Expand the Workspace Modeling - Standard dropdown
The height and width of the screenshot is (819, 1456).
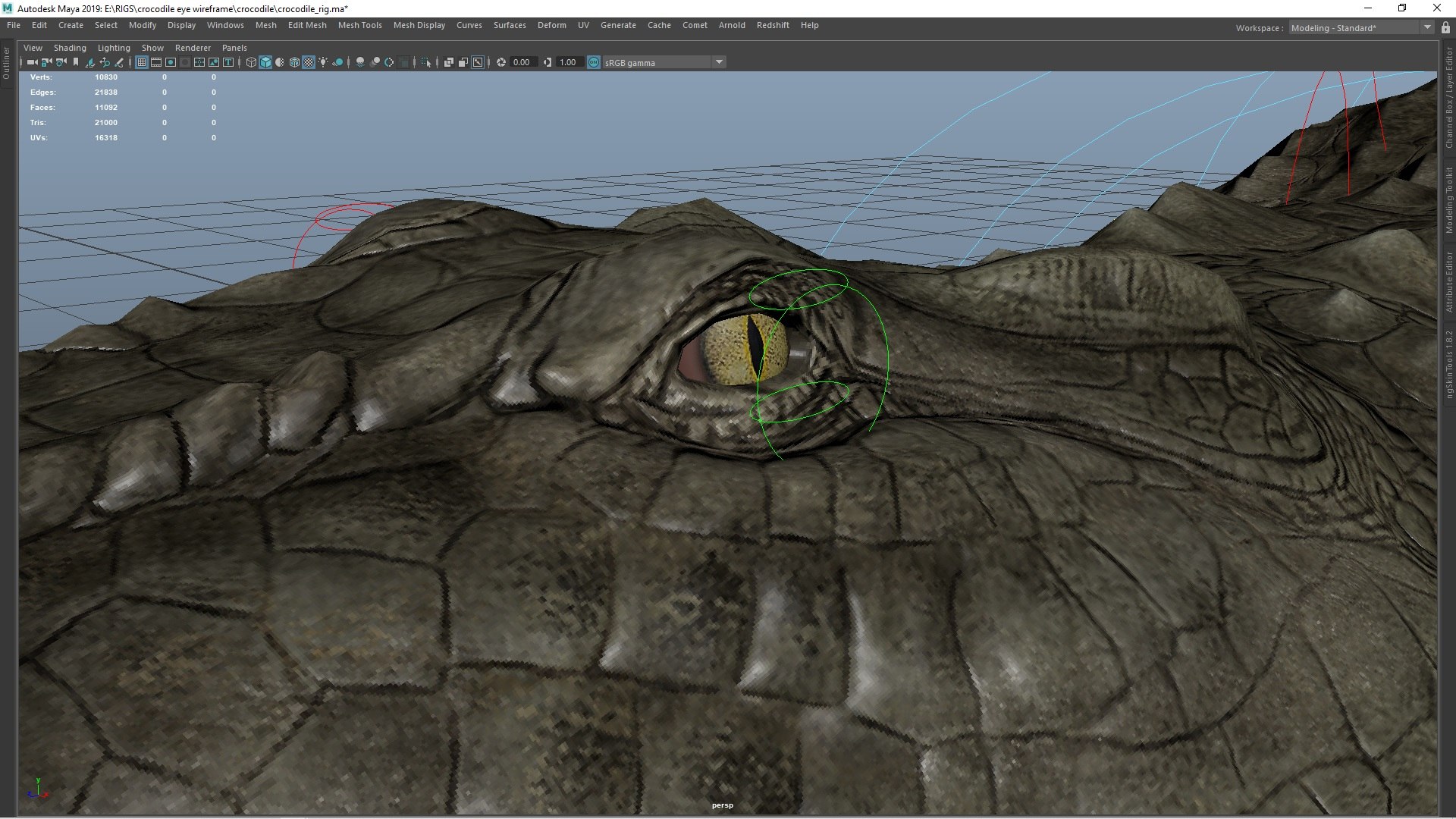coord(1361,28)
